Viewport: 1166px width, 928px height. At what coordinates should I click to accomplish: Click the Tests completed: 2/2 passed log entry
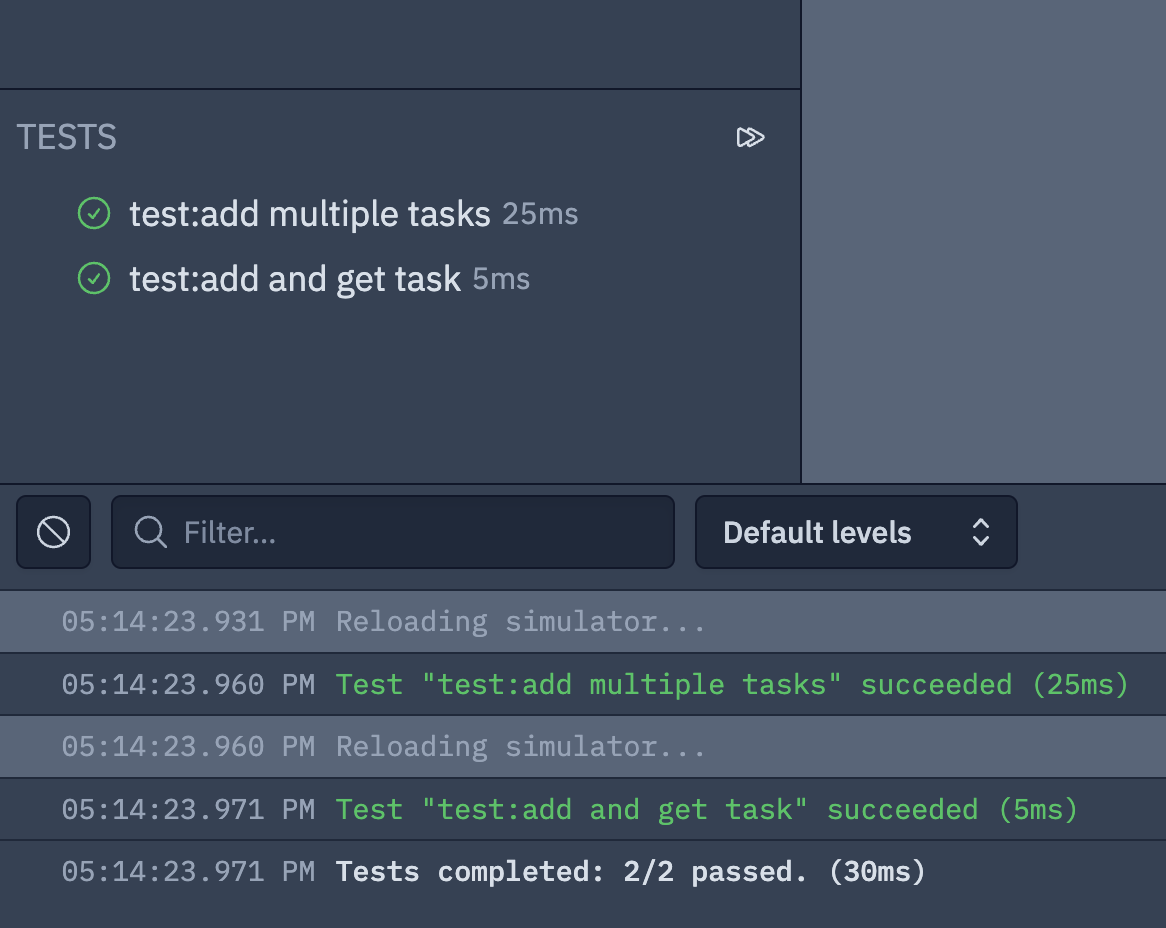pyautogui.click(x=583, y=871)
